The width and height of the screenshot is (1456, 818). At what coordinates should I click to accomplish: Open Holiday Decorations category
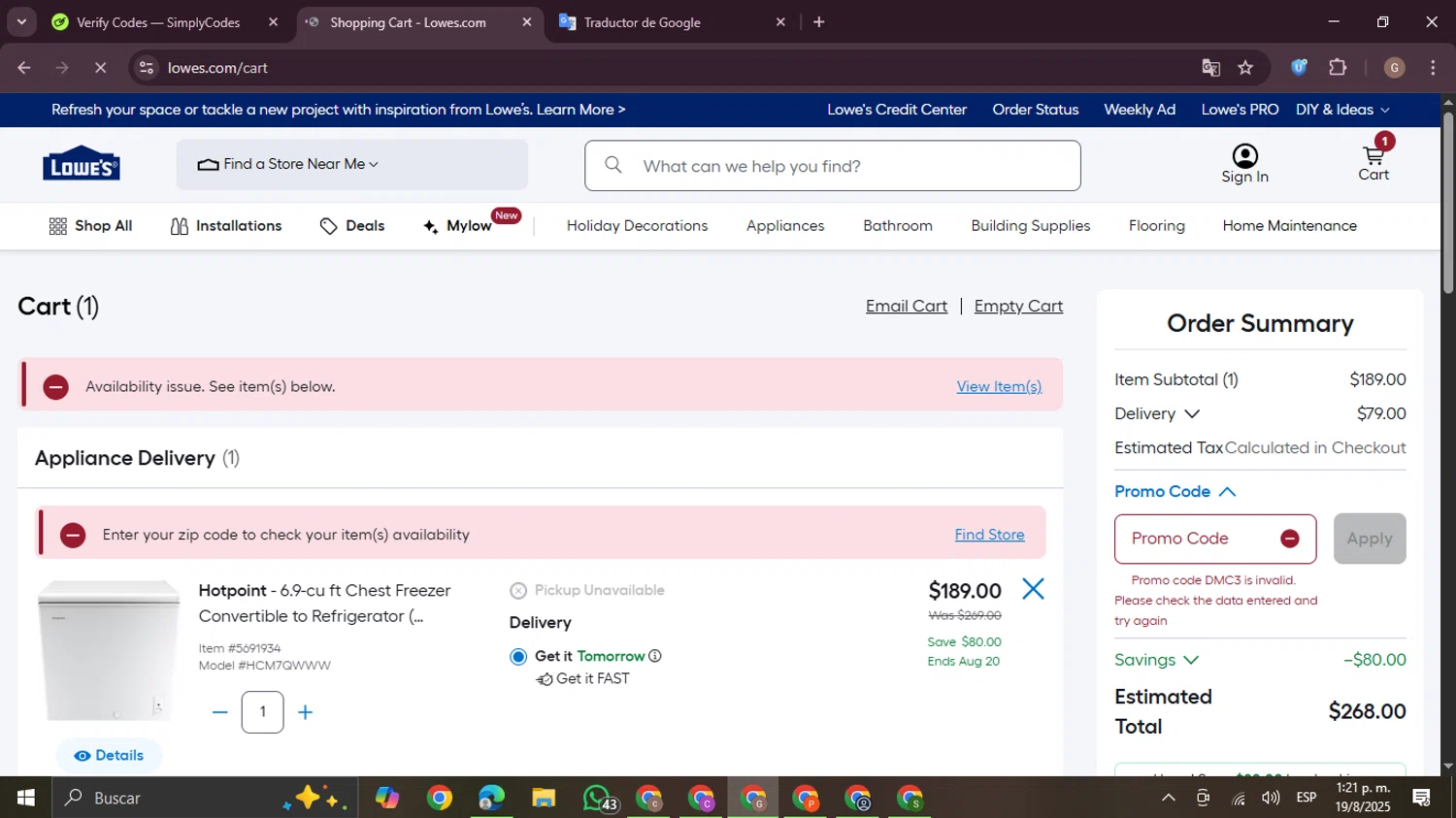[637, 226]
